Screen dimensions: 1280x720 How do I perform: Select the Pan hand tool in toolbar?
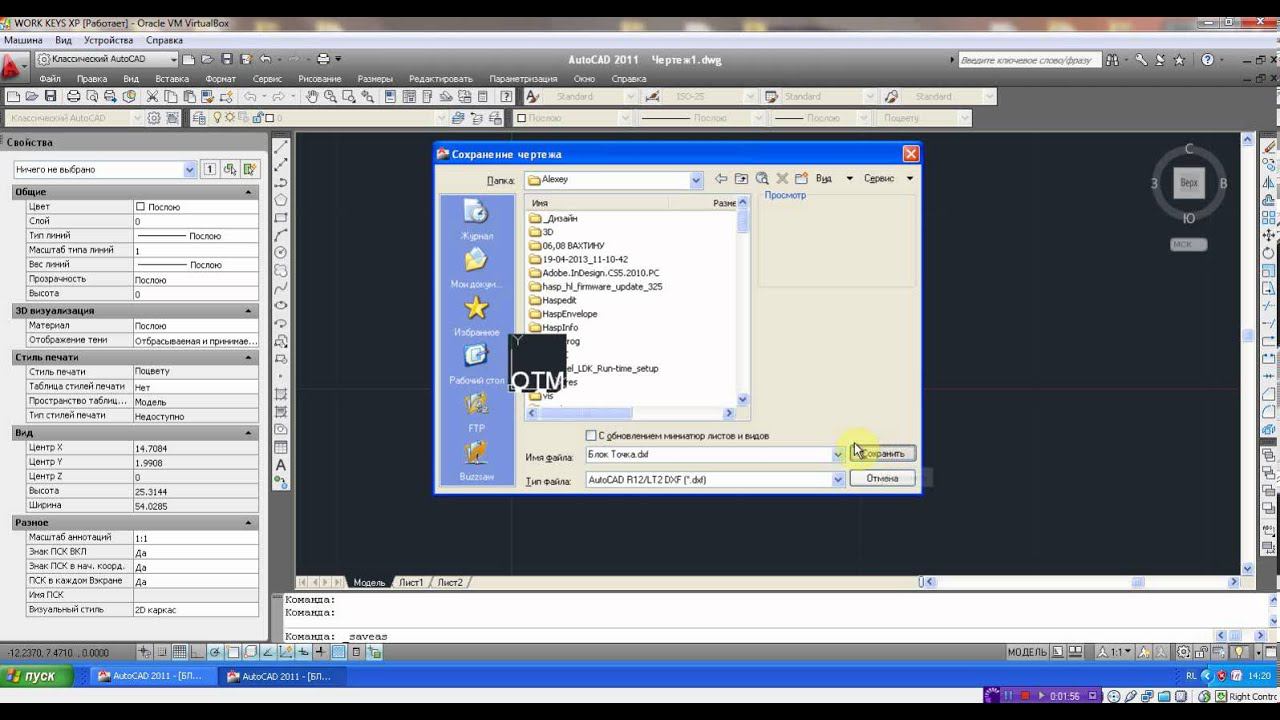(x=312, y=97)
